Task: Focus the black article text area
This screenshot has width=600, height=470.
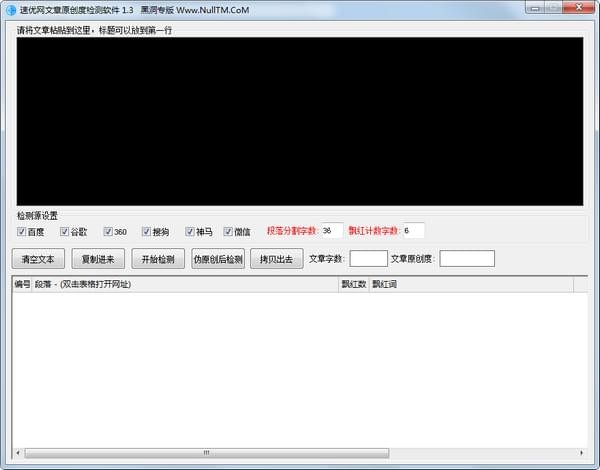Action: point(300,121)
